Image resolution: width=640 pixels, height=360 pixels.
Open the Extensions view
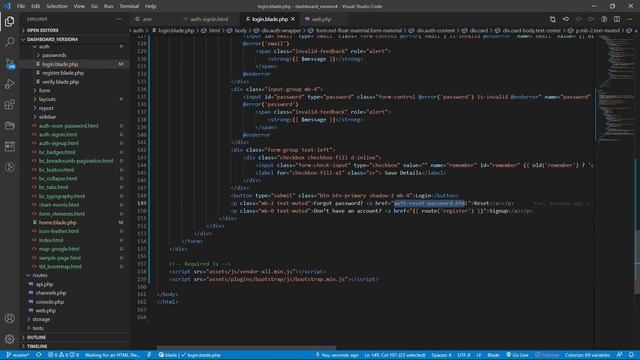[9, 104]
